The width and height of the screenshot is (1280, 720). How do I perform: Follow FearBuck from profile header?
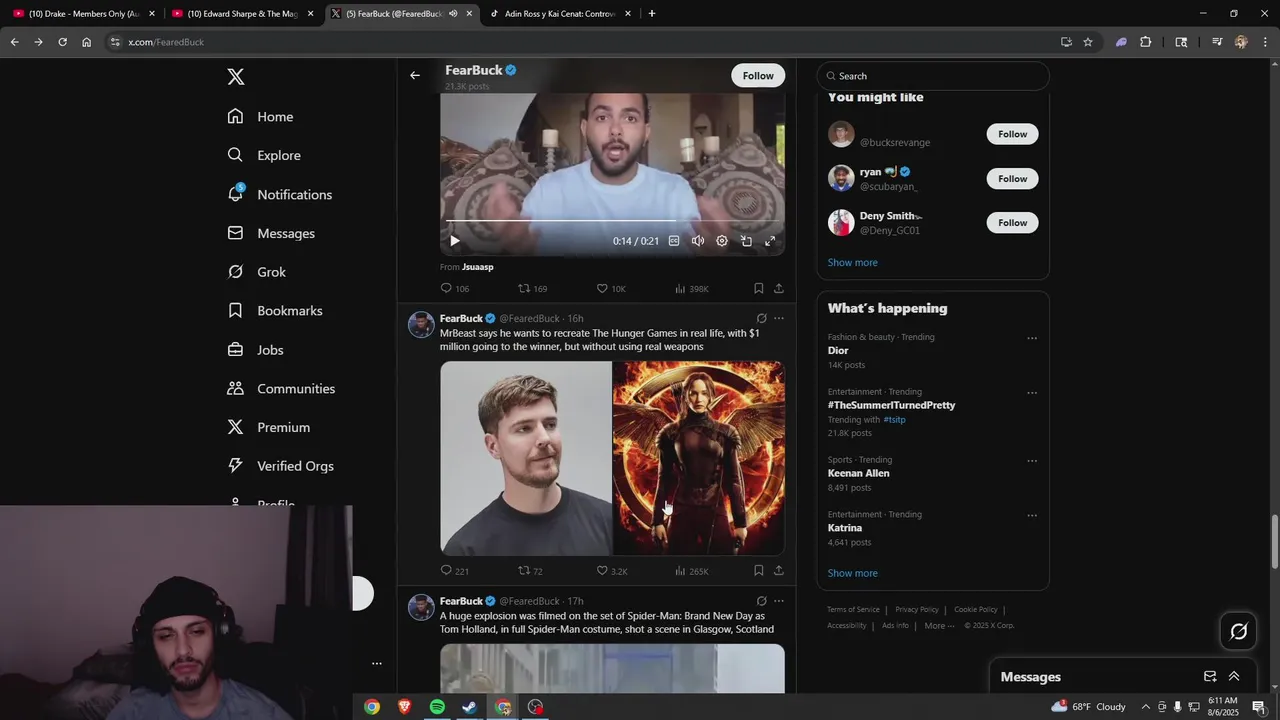(758, 76)
